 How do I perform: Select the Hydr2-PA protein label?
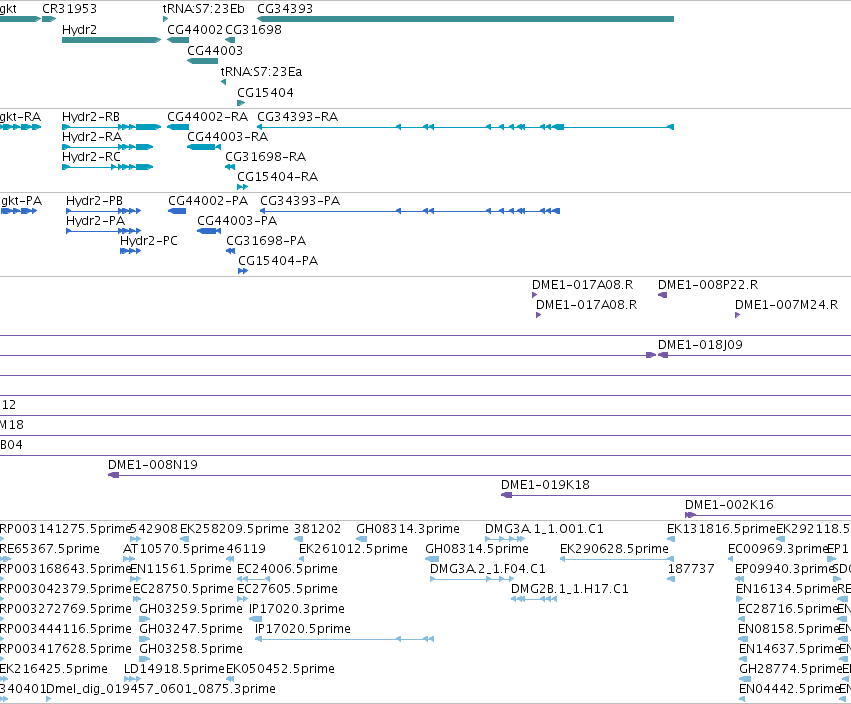[96, 221]
